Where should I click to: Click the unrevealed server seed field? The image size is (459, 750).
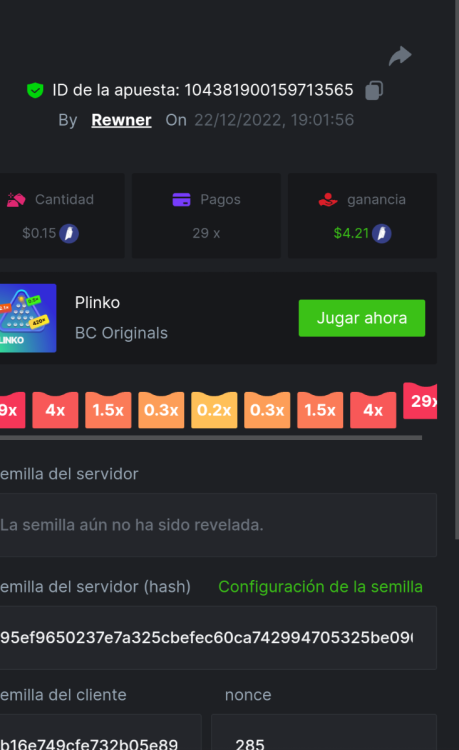click(x=218, y=525)
